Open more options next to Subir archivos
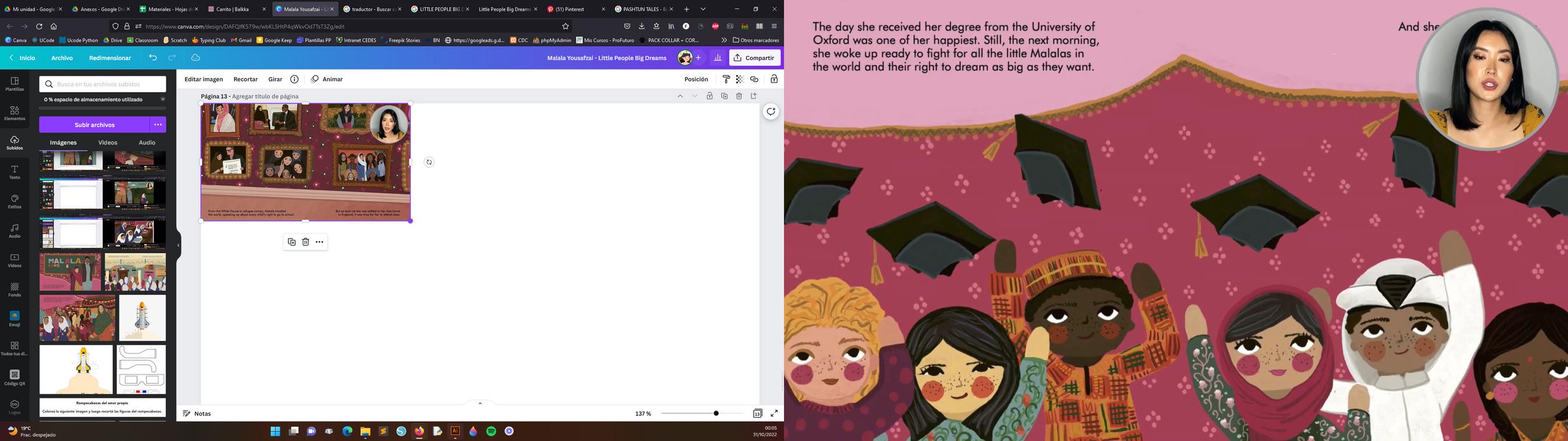1568x441 pixels. point(157,125)
